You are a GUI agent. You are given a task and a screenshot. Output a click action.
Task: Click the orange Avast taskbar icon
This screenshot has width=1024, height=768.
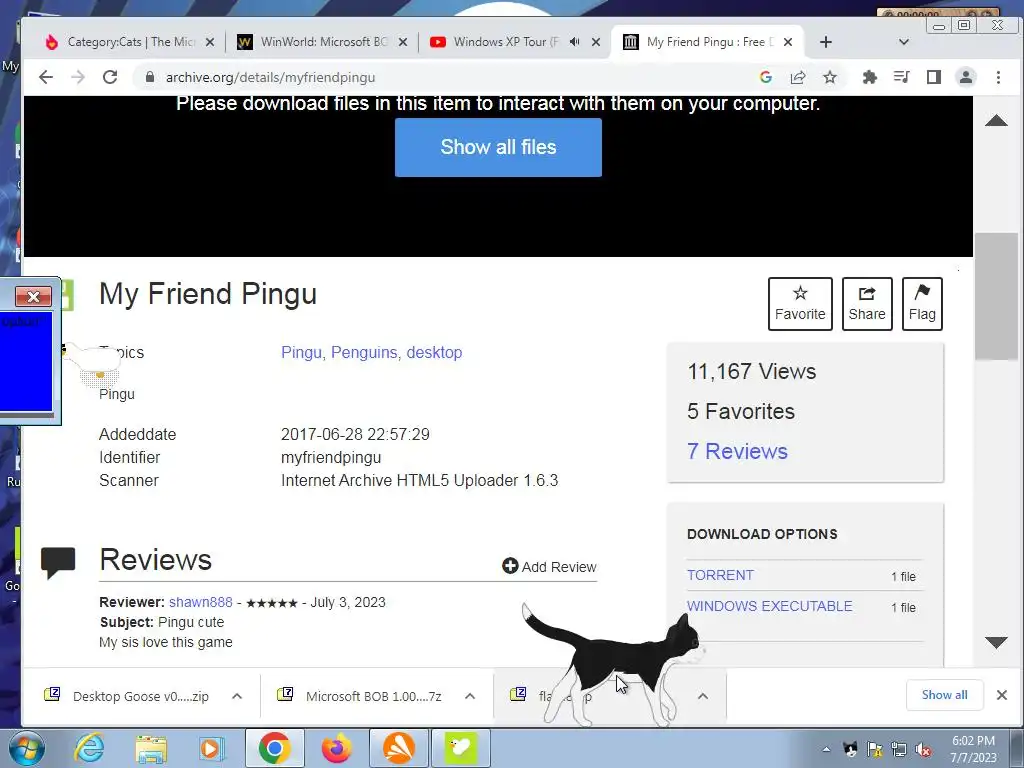[398, 748]
